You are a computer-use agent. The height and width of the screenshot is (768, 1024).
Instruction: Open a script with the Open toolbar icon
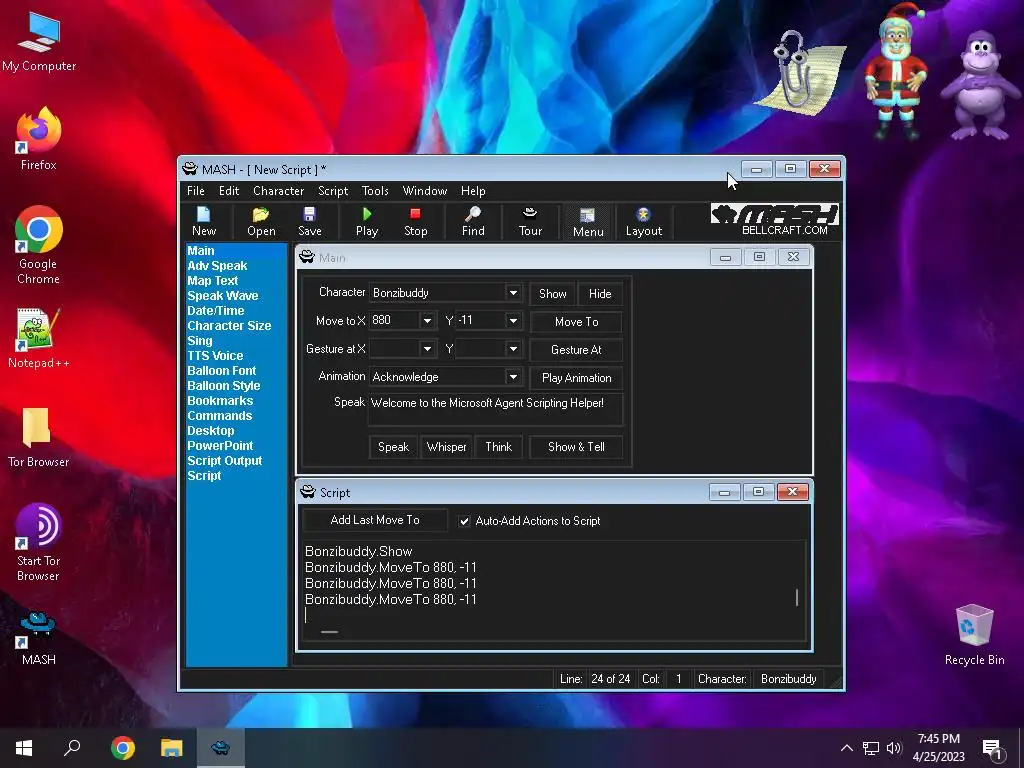pyautogui.click(x=261, y=221)
